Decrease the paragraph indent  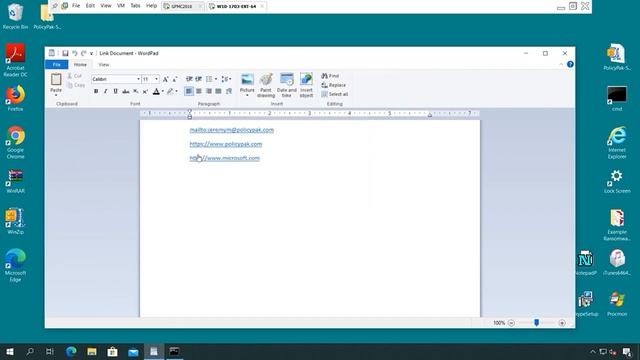tap(189, 79)
